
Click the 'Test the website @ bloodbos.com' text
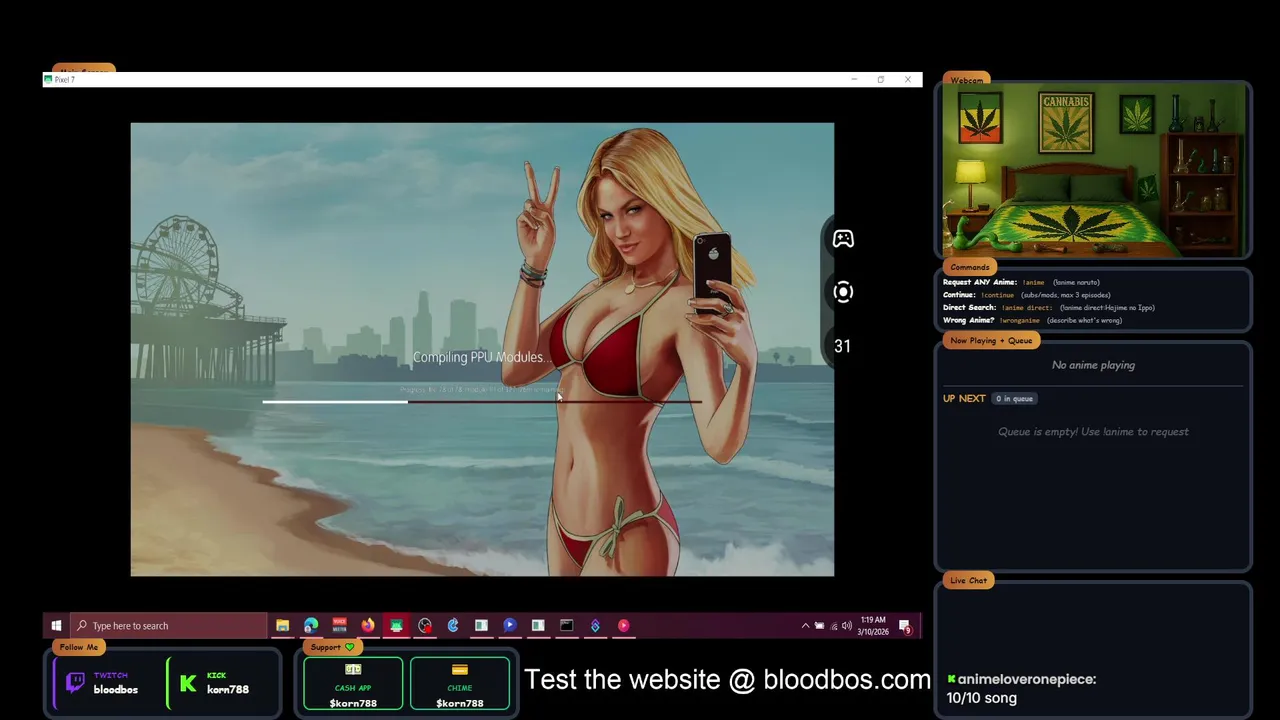click(727, 680)
